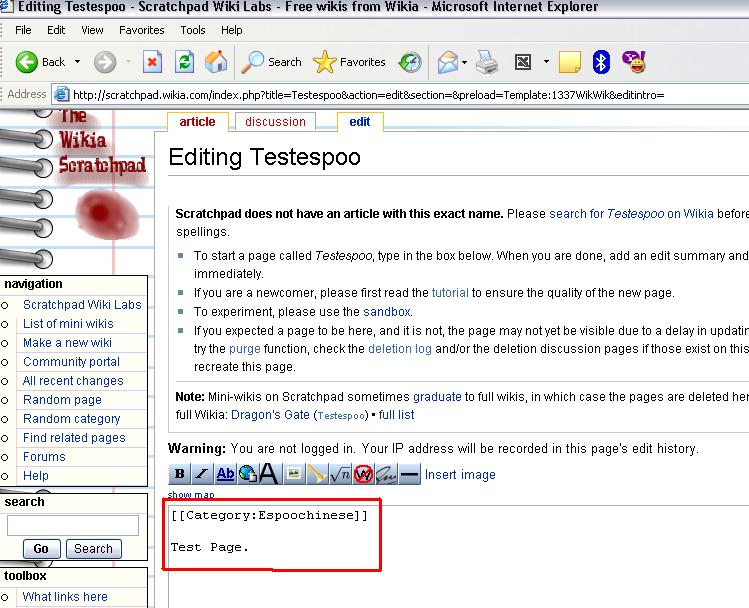Click the purge function link

click(x=245, y=349)
